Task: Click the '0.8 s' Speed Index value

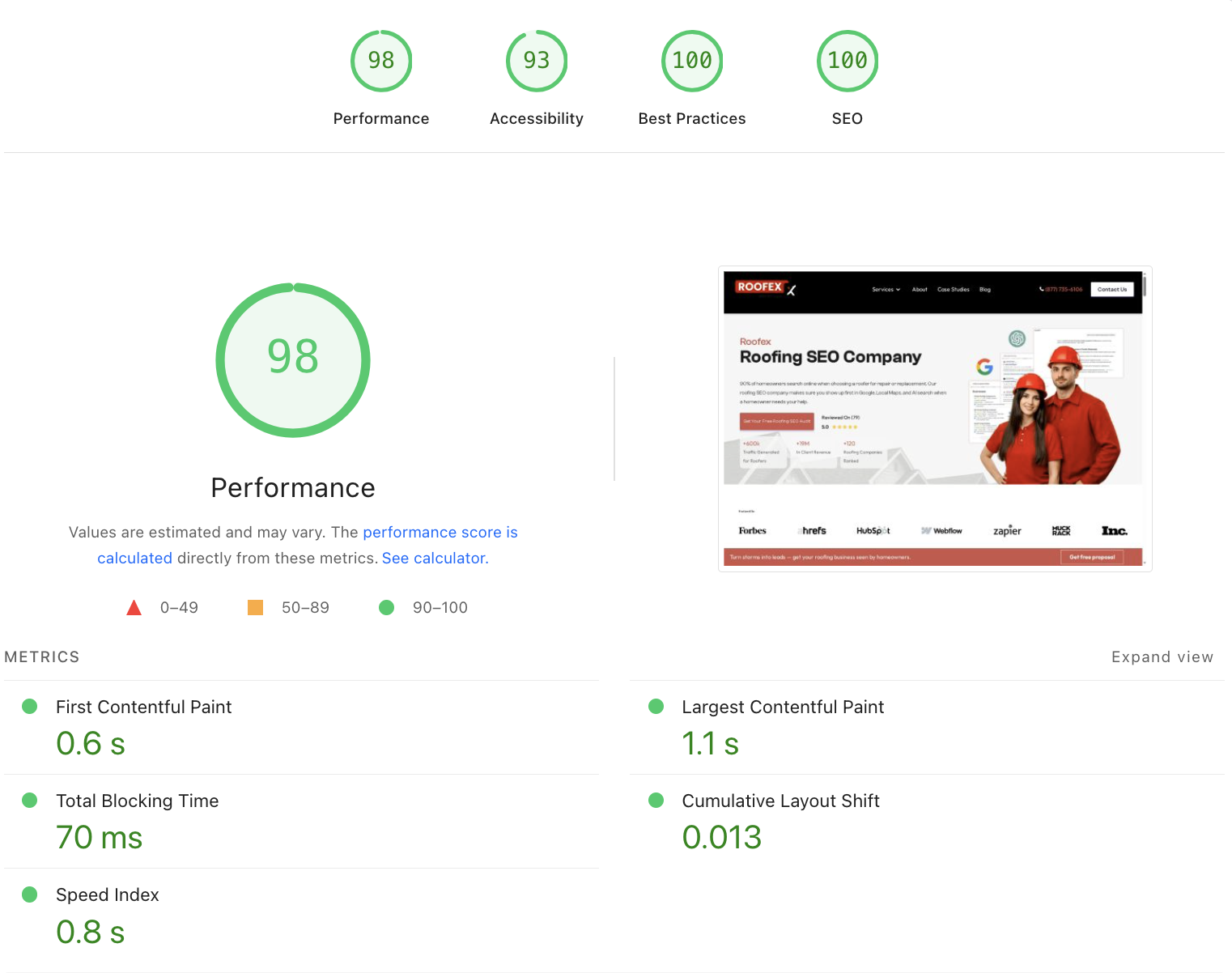Action: [x=91, y=932]
